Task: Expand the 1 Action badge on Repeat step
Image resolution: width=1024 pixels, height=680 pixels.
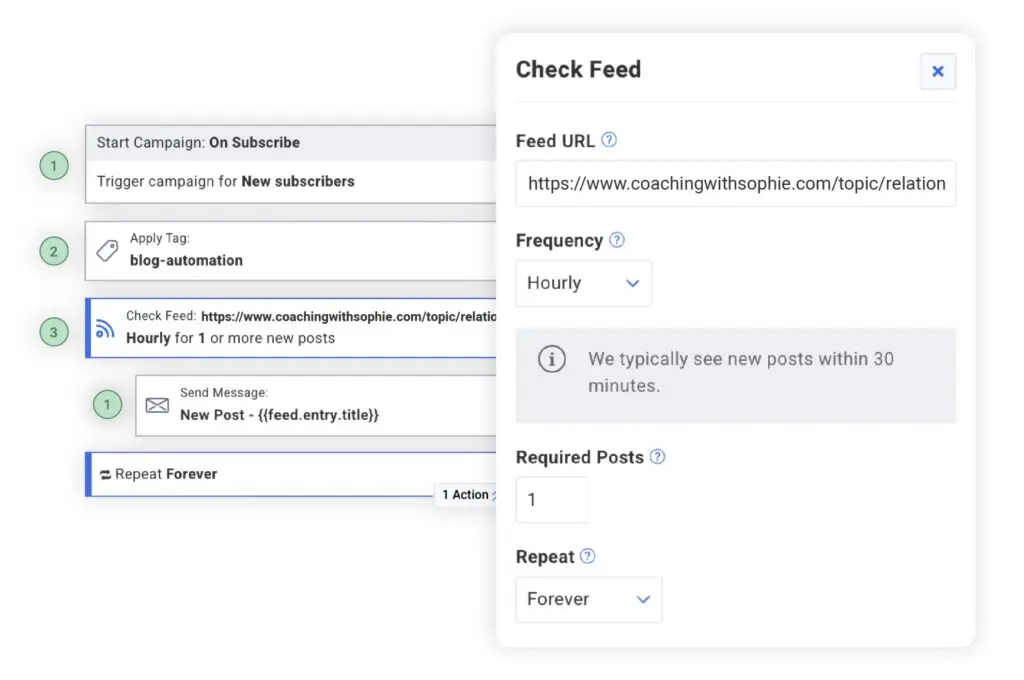Action: [x=466, y=494]
